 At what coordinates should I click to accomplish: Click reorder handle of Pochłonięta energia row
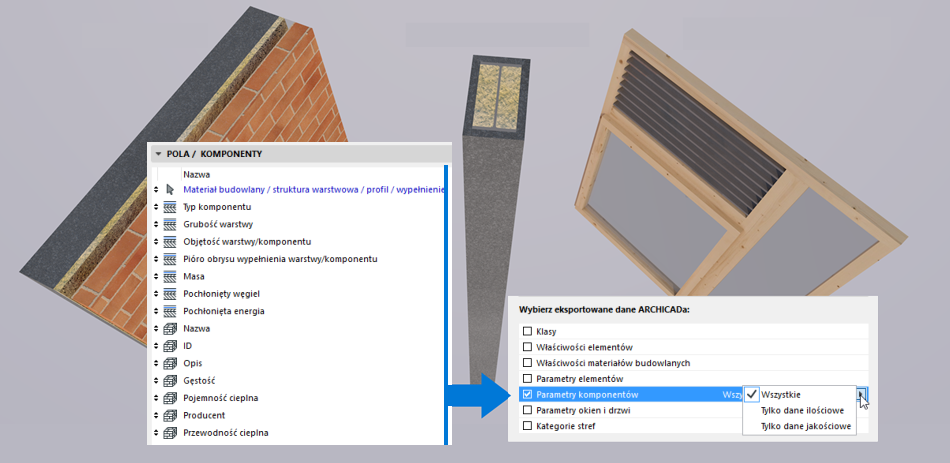coord(156,311)
